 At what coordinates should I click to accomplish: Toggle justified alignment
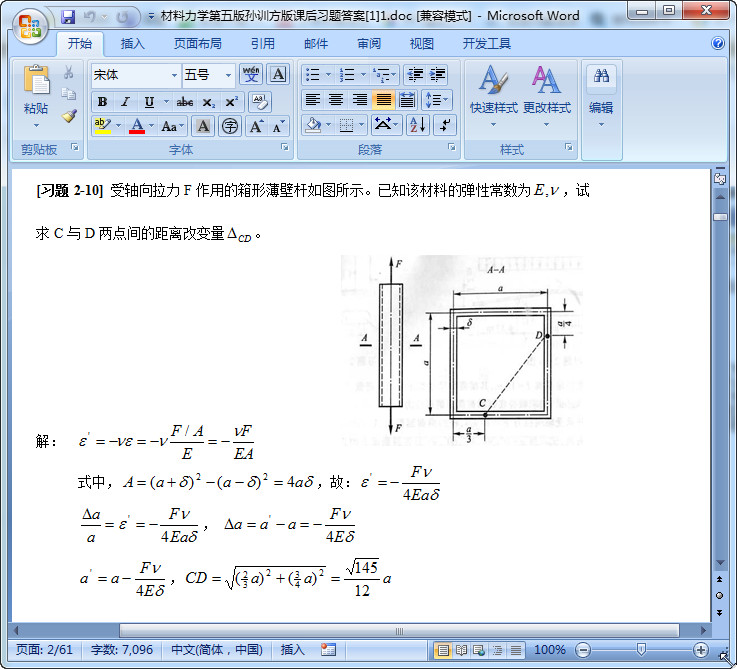[384, 100]
